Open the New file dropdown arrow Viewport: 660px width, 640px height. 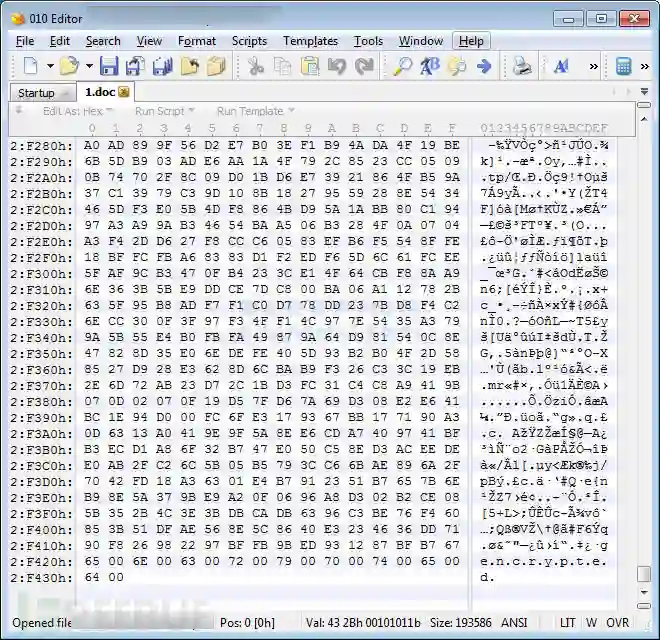[50, 66]
